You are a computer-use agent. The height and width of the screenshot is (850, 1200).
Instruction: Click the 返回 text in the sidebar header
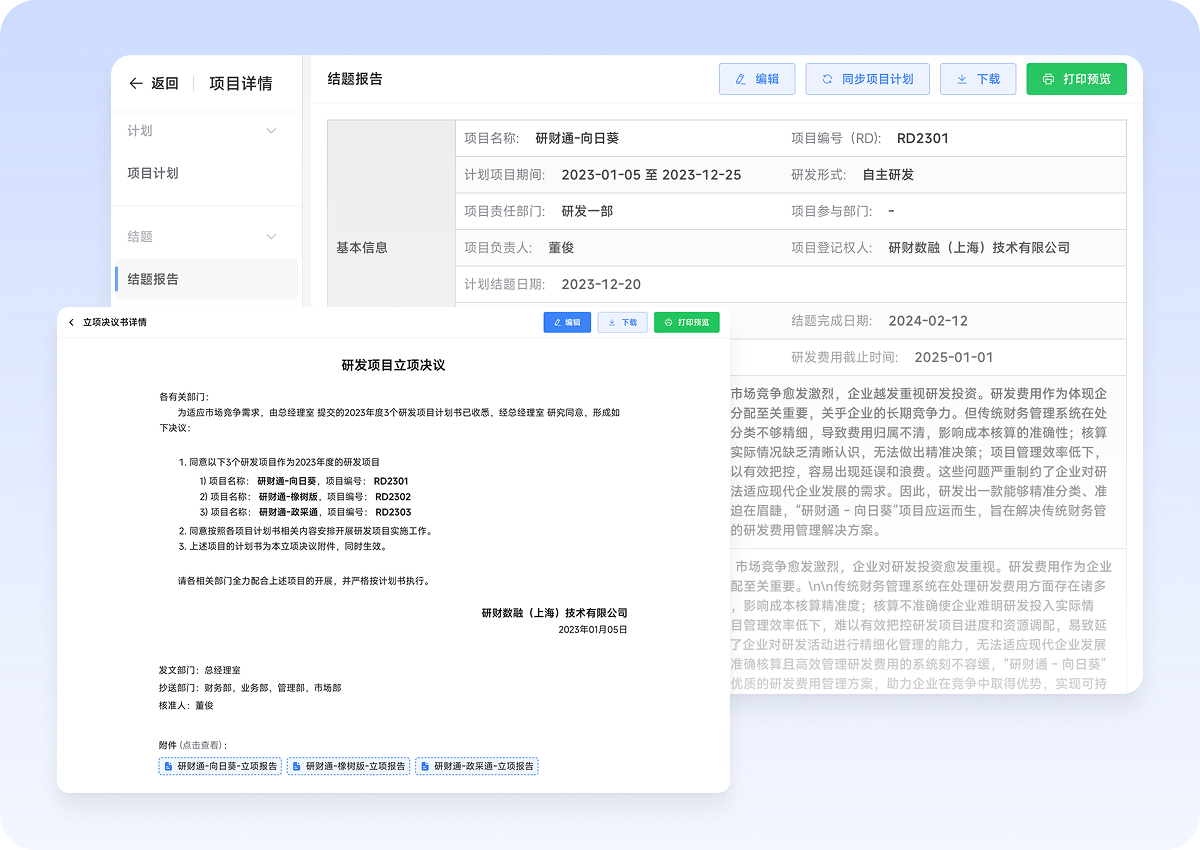165,84
